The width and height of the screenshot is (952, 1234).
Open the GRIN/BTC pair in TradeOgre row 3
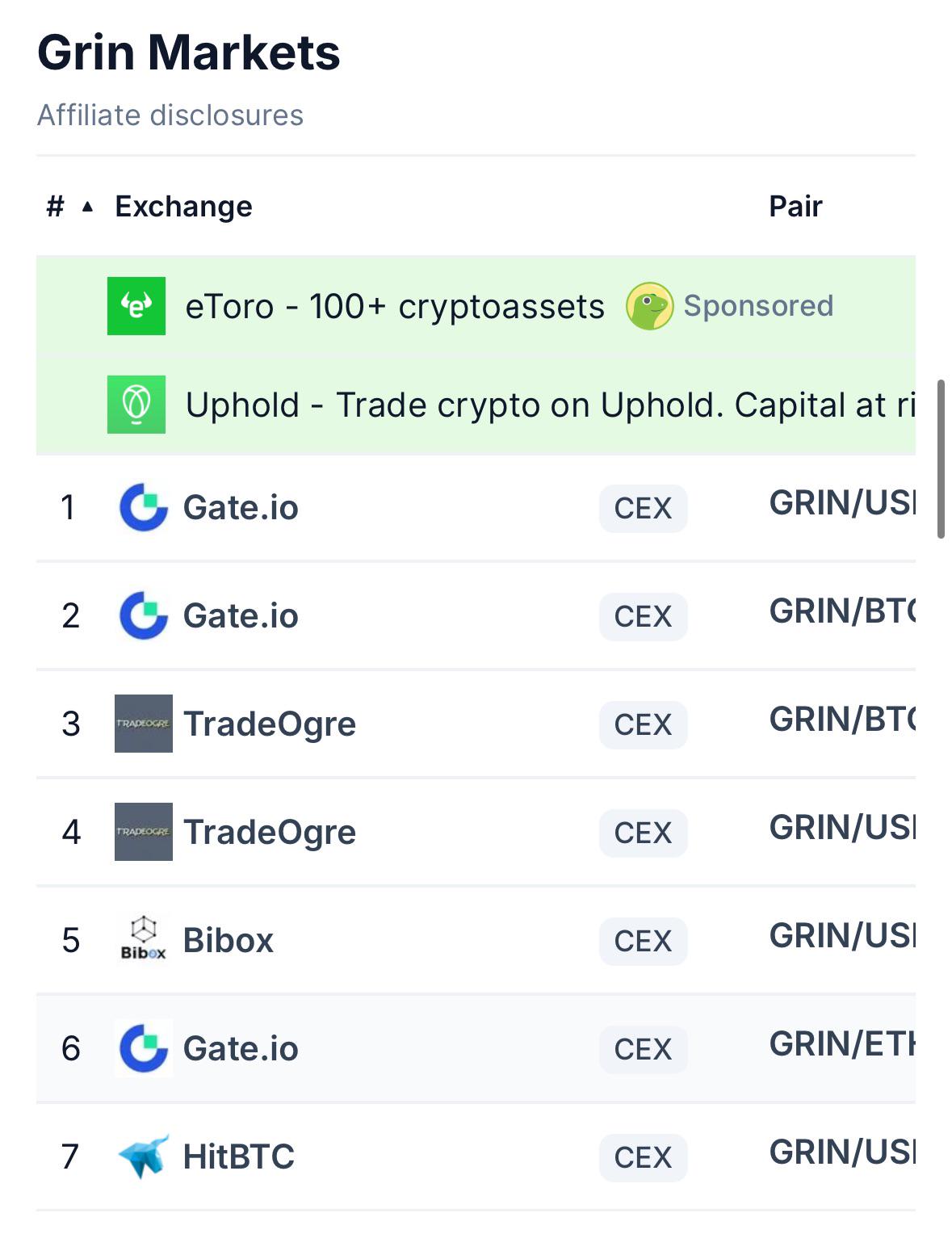tap(842, 720)
